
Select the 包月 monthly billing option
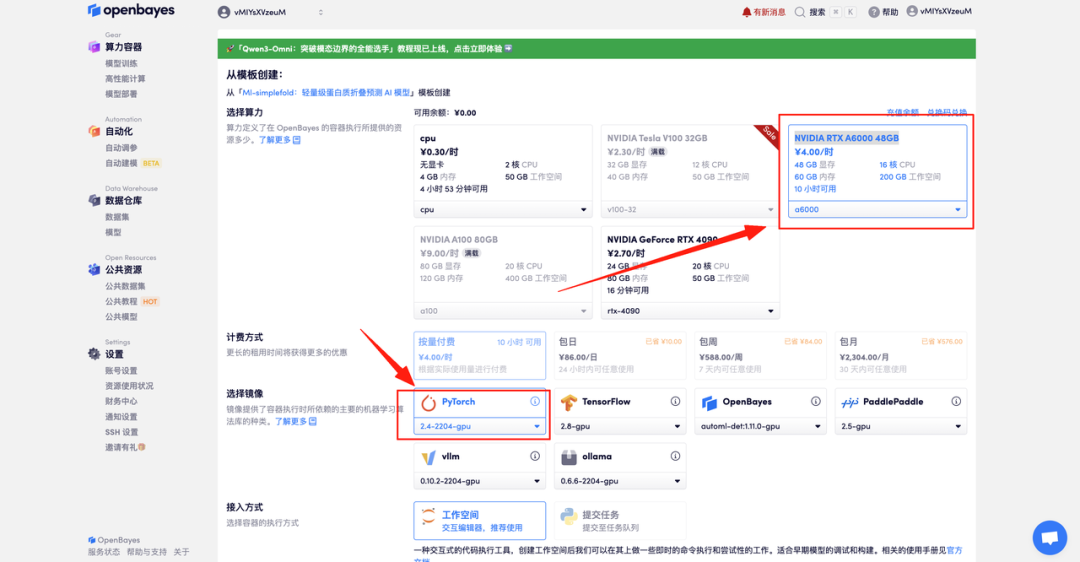pyautogui.click(x=900, y=354)
